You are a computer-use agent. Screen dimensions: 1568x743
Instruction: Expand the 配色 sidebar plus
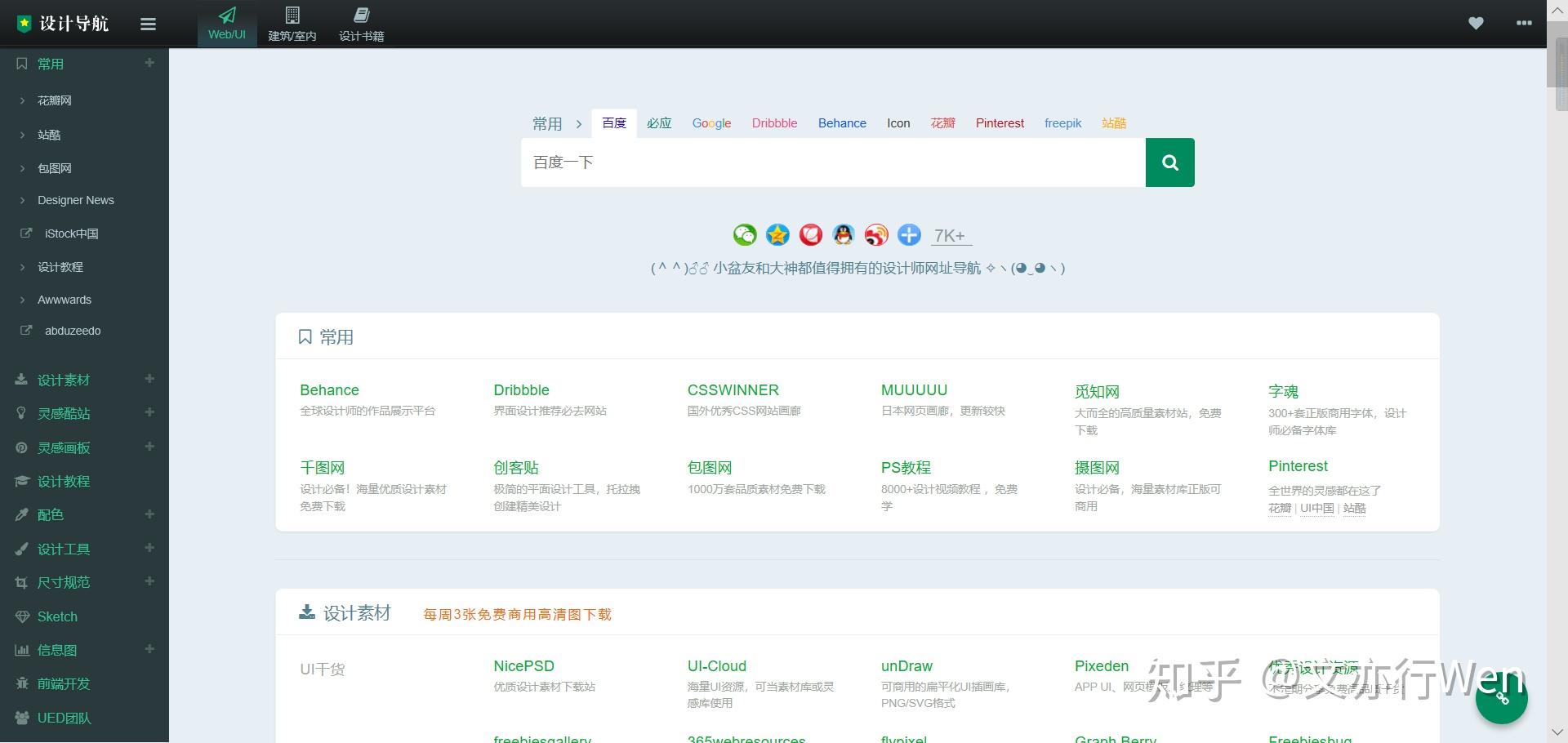point(149,514)
